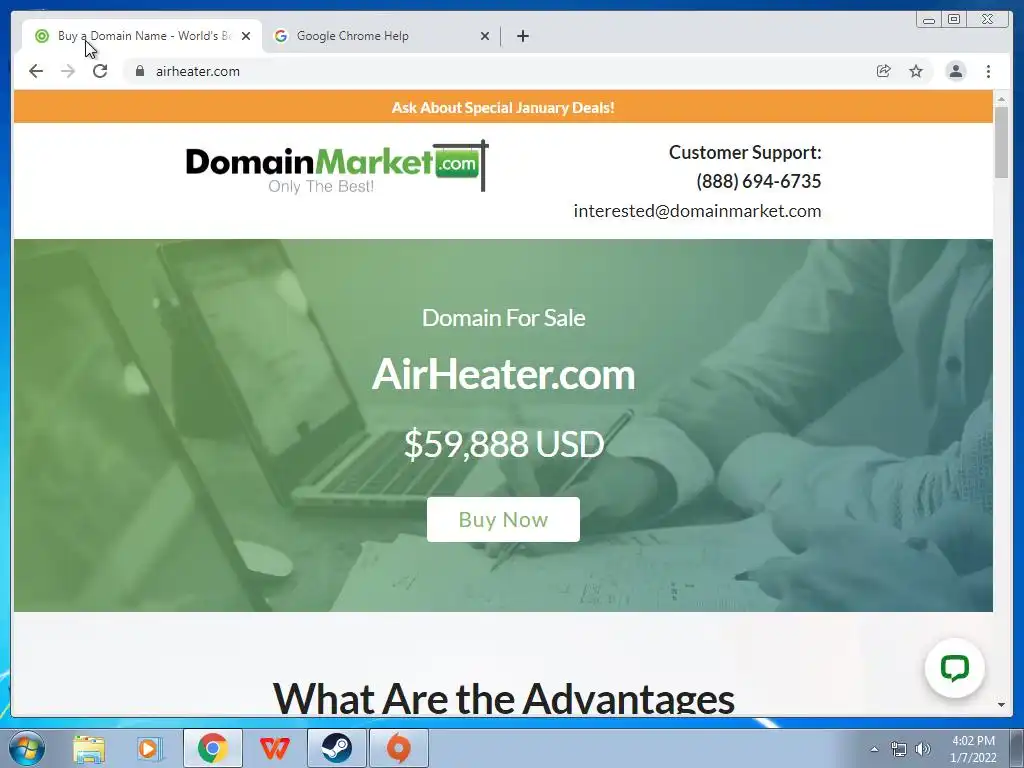The width and height of the screenshot is (1024, 768).
Task: Close the Google Chrome Help tab
Action: point(485,36)
